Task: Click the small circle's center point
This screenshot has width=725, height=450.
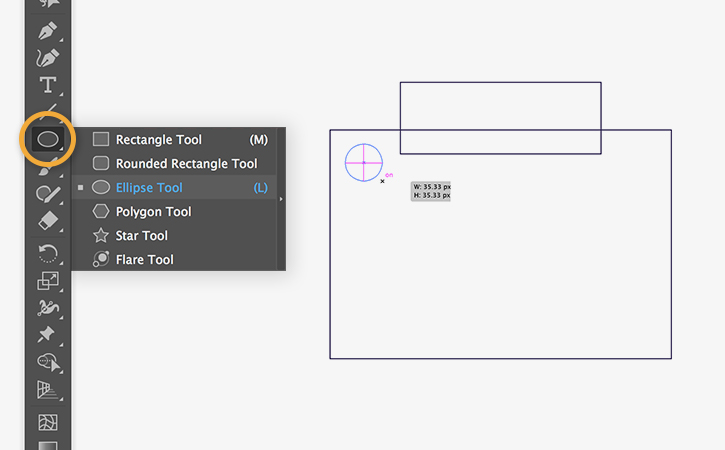Action: [x=364, y=162]
